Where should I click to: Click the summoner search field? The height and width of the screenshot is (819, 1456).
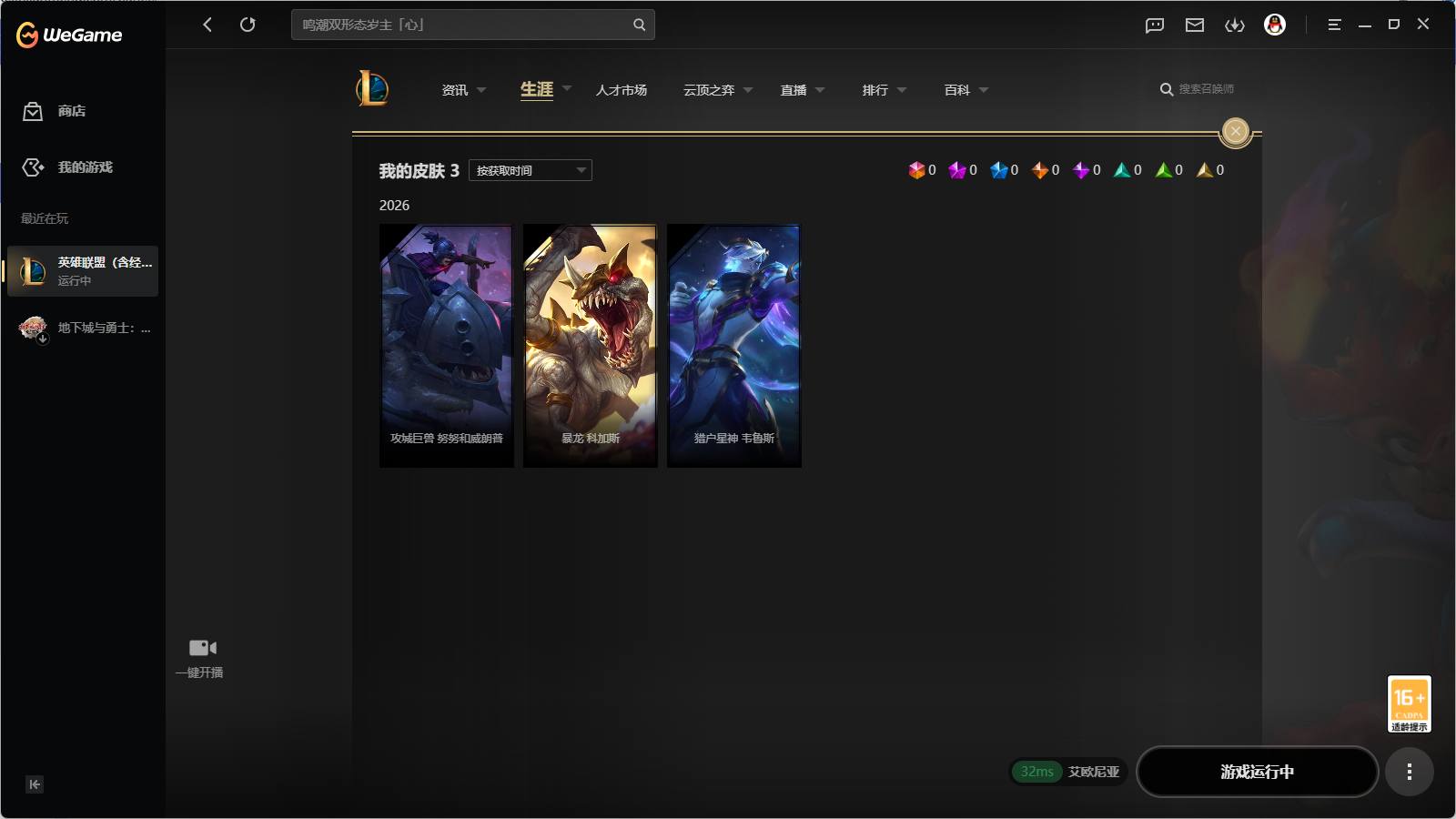coord(1198,89)
